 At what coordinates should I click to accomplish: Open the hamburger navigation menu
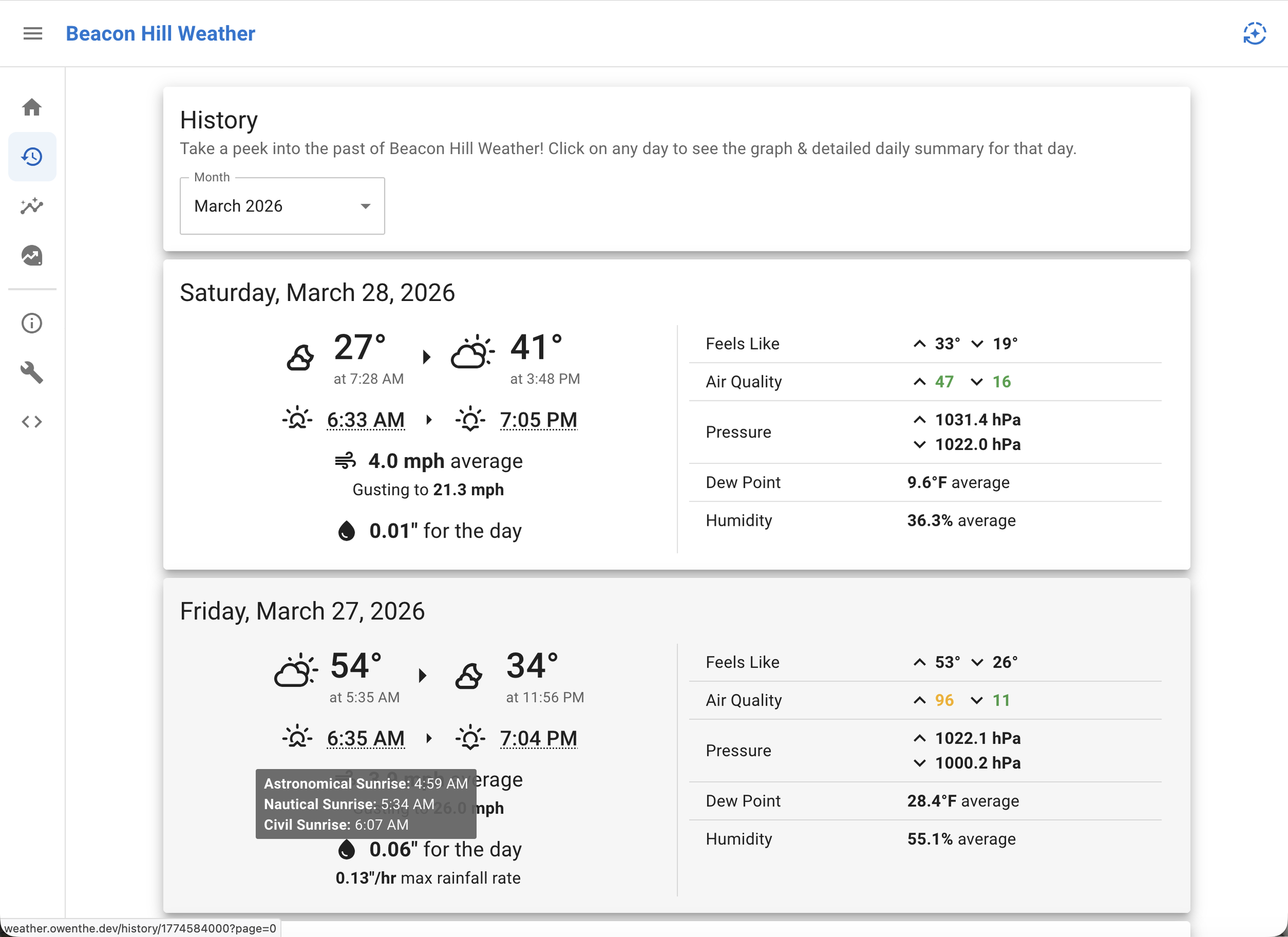(x=32, y=34)
